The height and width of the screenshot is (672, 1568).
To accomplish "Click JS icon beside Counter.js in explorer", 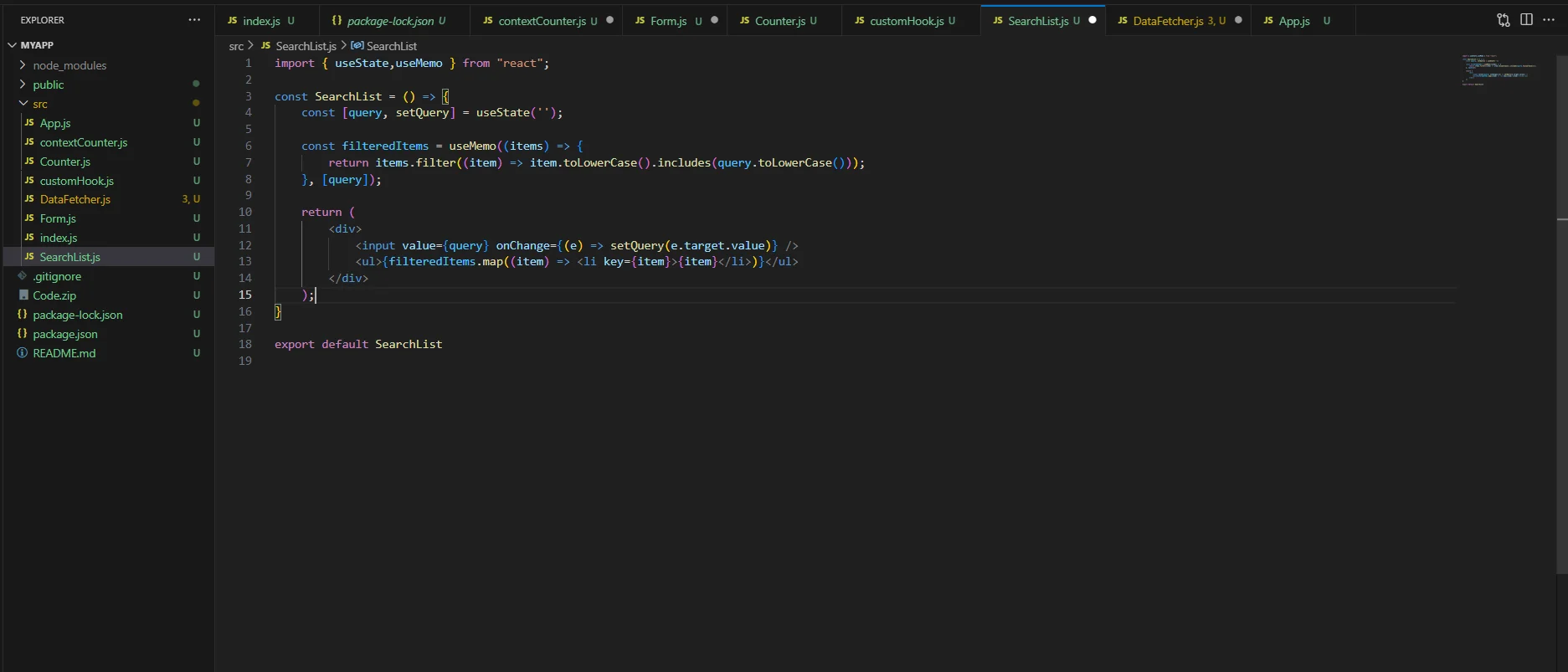I will pos(29,161).
